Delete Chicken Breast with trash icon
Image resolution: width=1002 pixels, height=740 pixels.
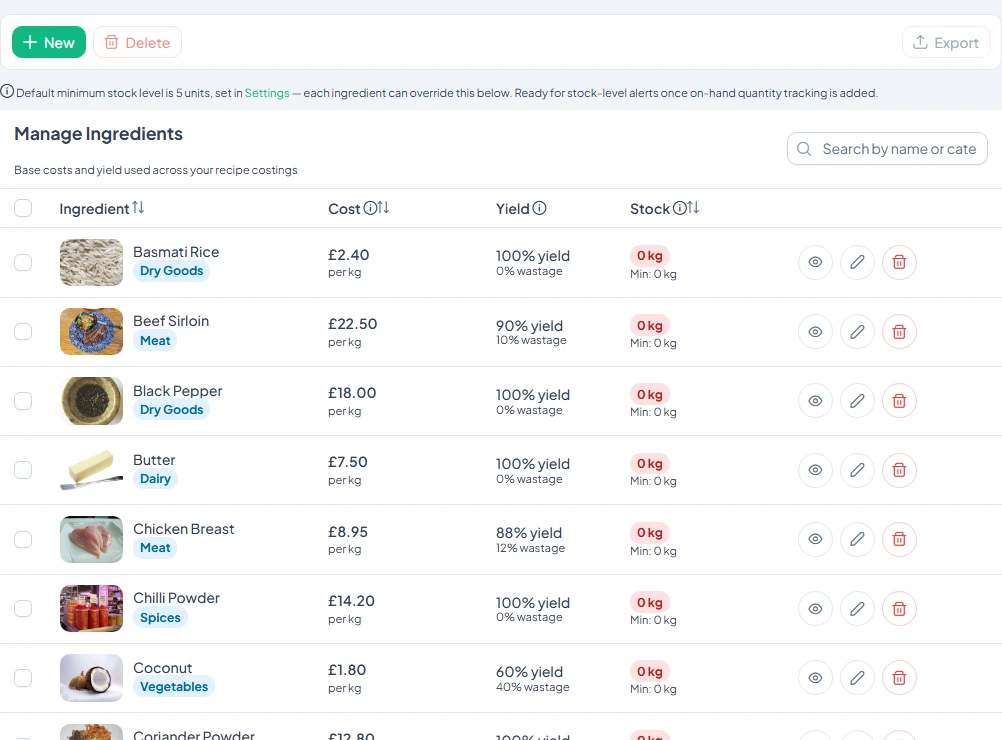pyautogui.click(x=899, y=539)
